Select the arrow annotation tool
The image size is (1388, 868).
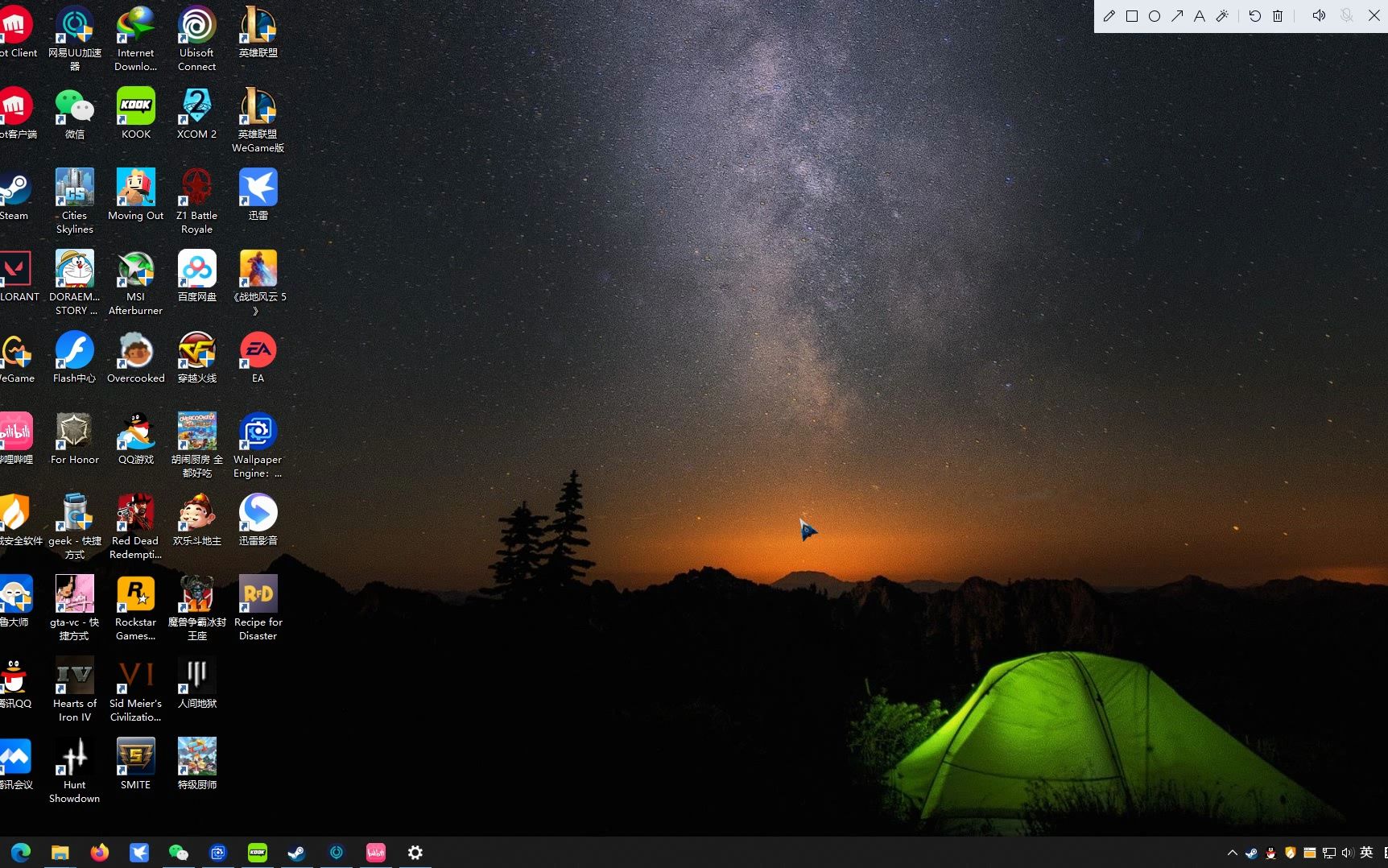[1177, 16]
